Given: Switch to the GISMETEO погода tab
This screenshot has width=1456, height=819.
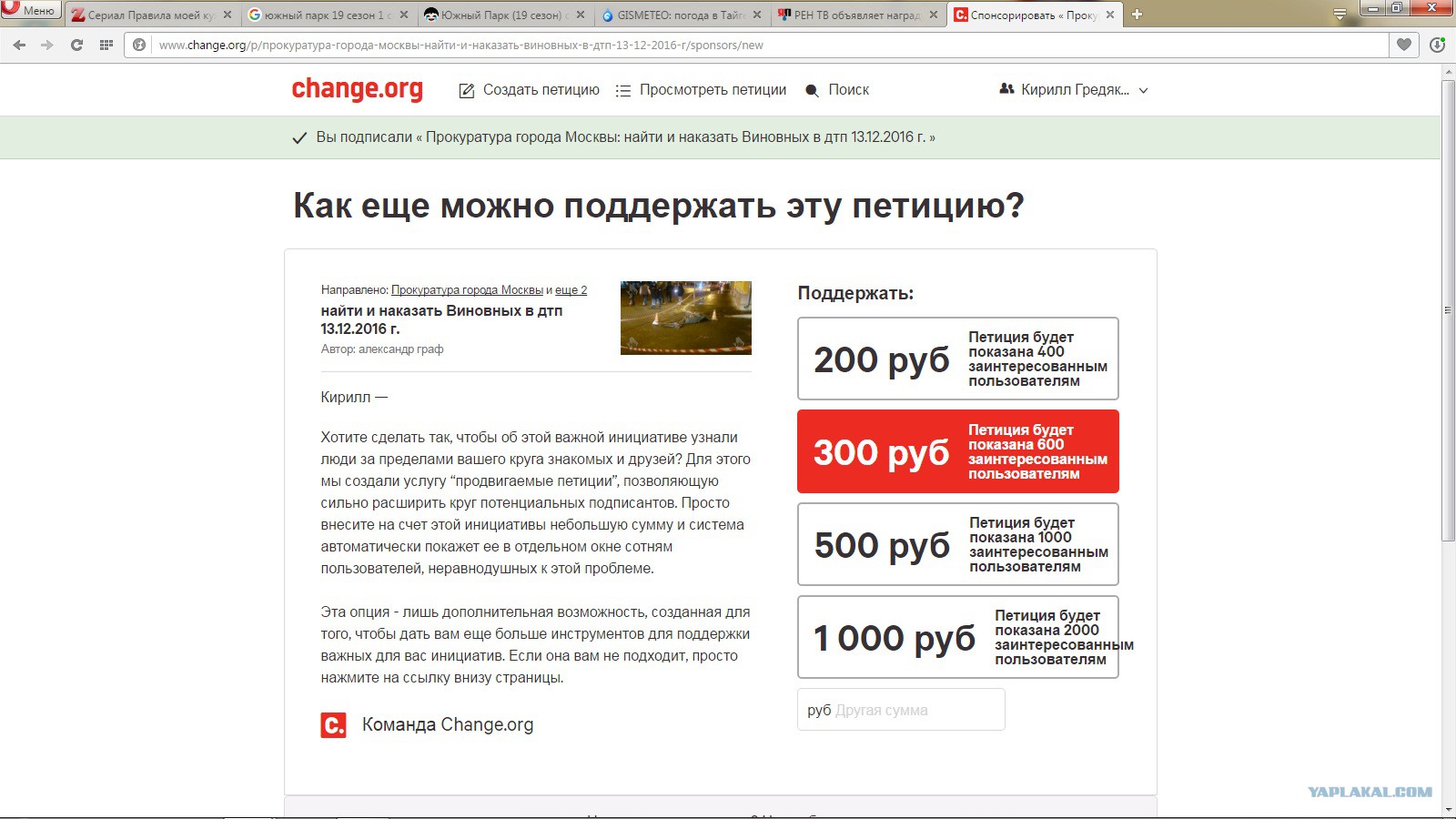Looking at the screenshot, I should [682, 15].
